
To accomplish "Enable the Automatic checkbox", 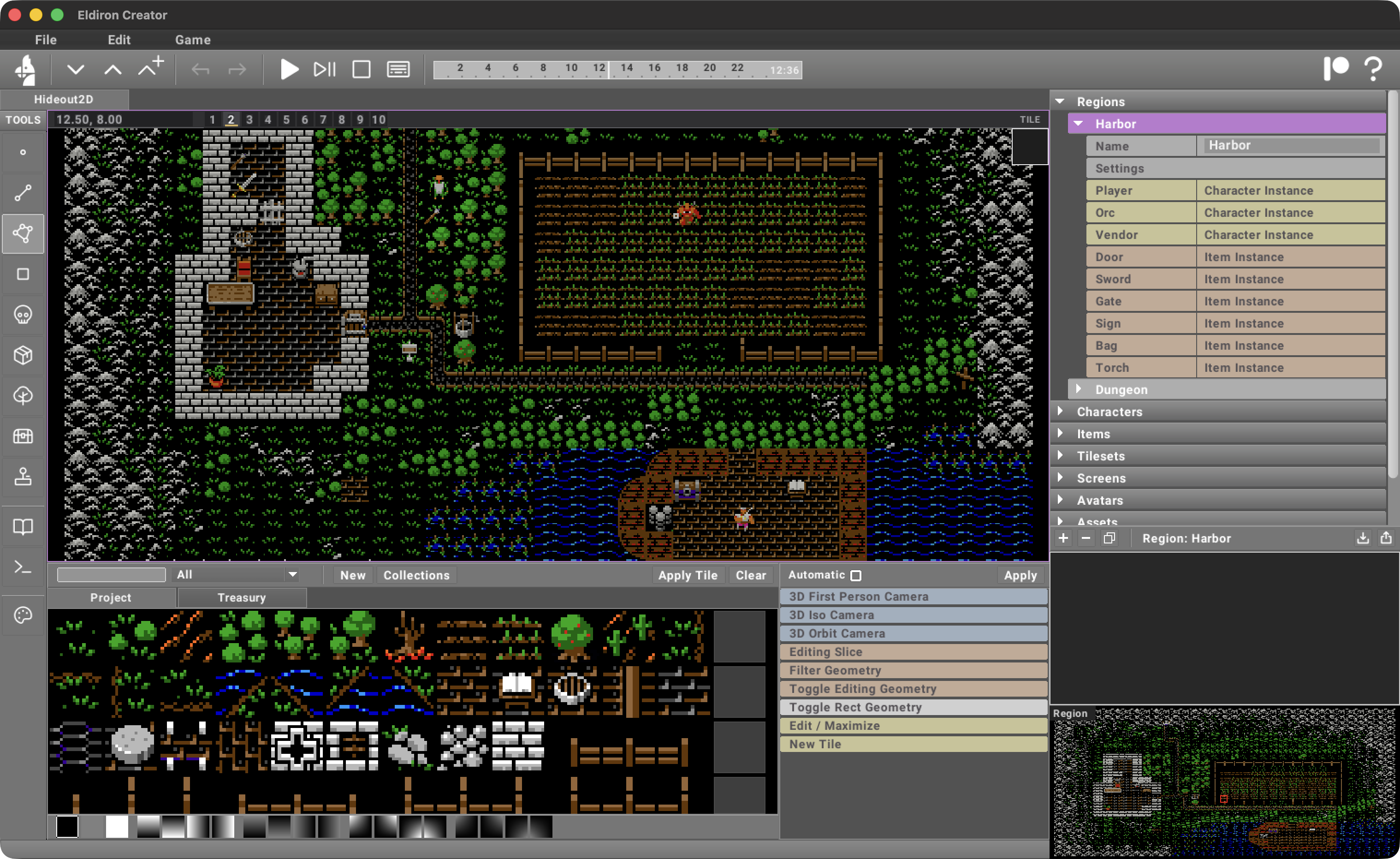I will pyautogui.click(x=856, y=575).
